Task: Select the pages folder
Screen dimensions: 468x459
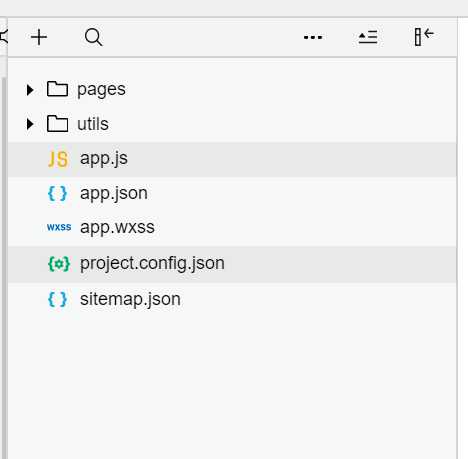Action: tap(232, 89)
